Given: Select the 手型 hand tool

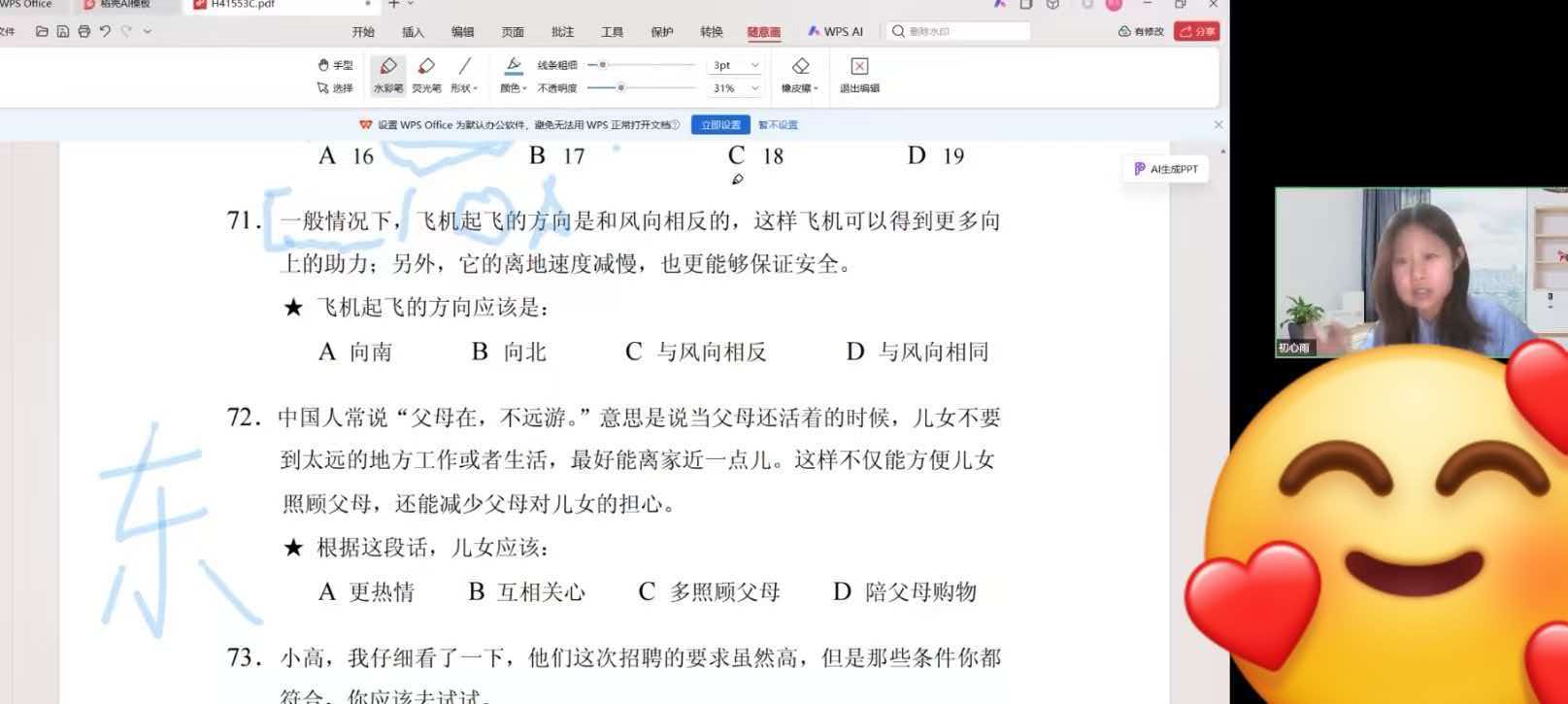Looking at the screenshot, I should (x=335, y=65).
